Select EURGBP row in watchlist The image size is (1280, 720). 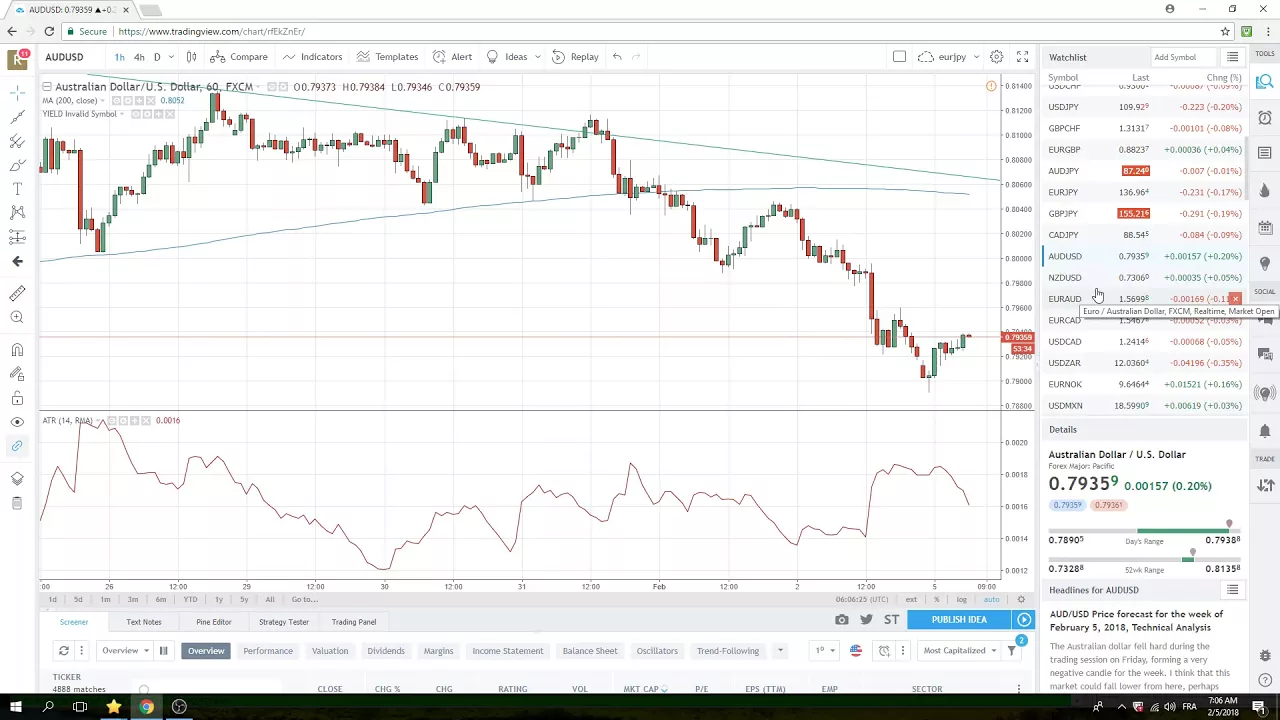[x=1144, y=150]
